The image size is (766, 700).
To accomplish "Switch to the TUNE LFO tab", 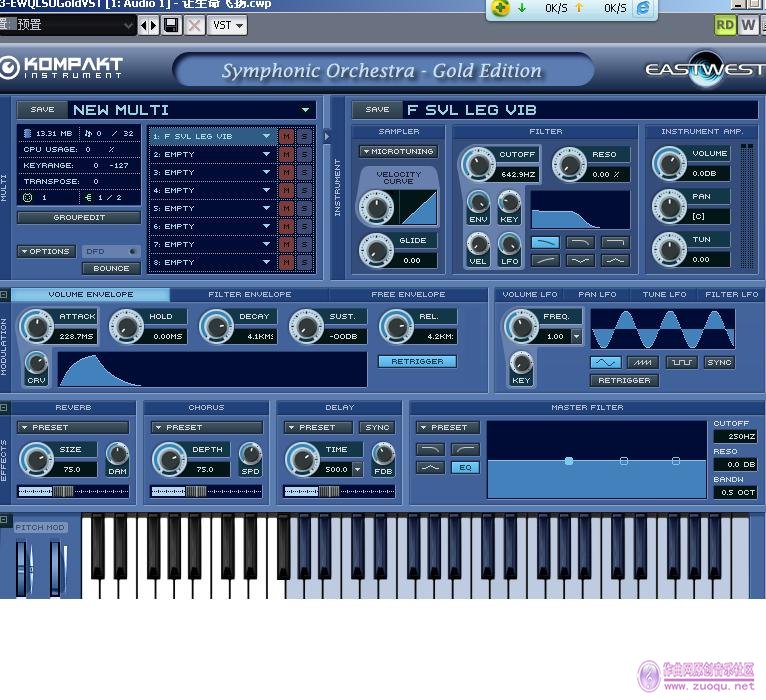I will point(664,295).
